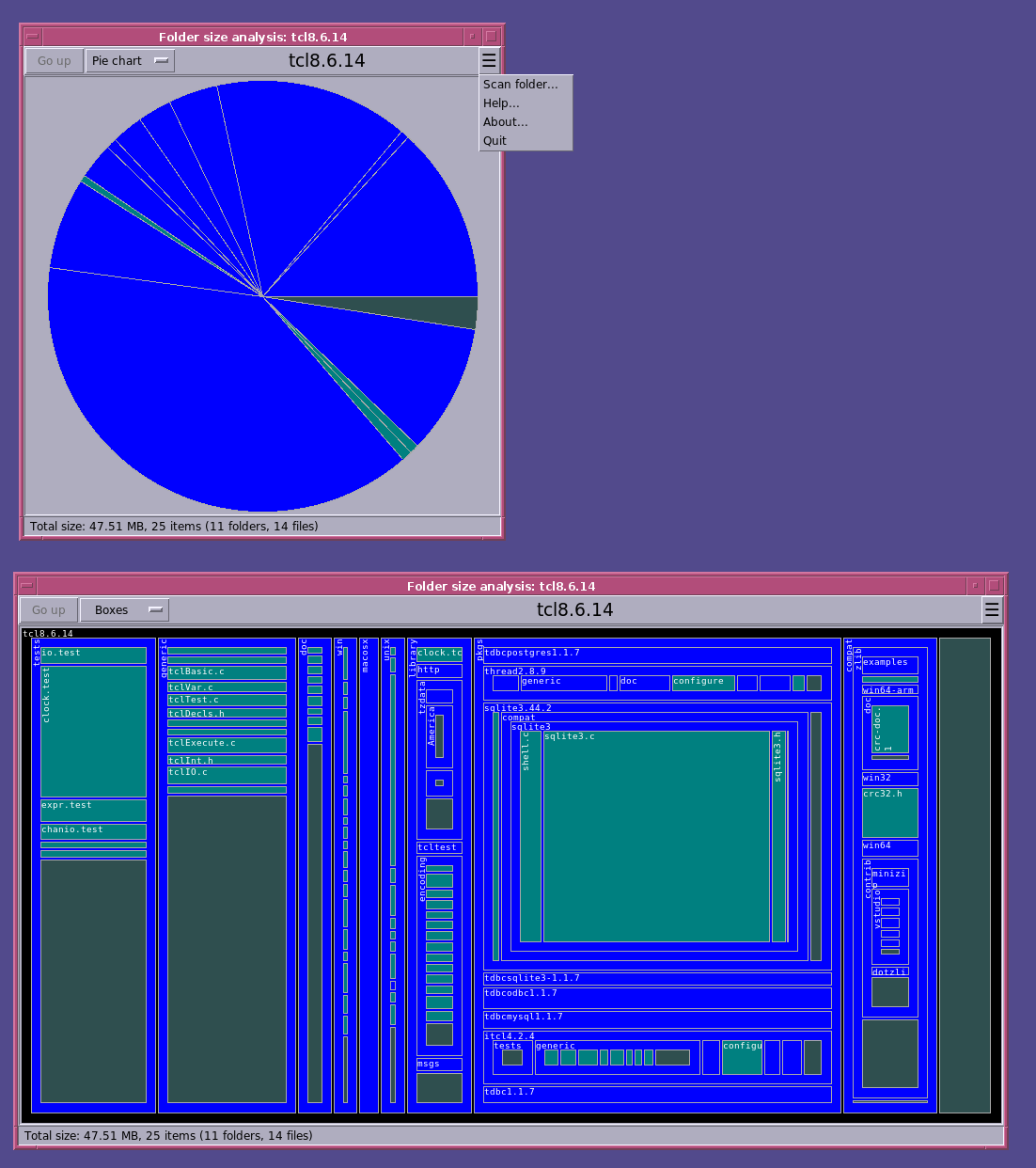Select the clock.test box
The width and height of the screenshot is (1036, 1168).
[x=93, y=732]
